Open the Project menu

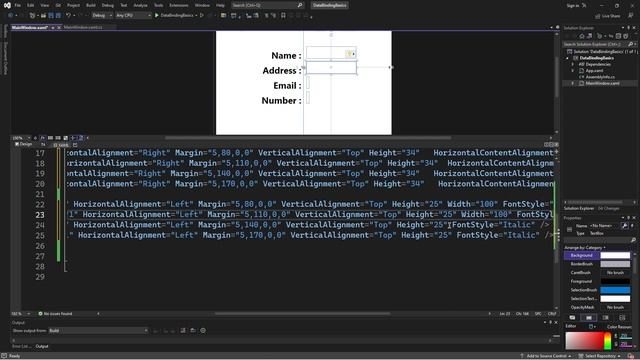(73, 5)
